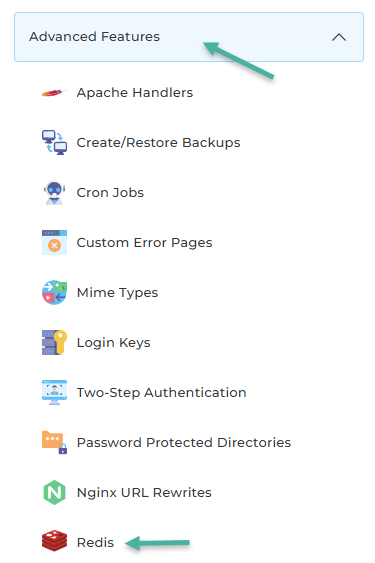Click the Apache Handlers feather icon
The height and width of the screenshot is (563, 375).
54,93
